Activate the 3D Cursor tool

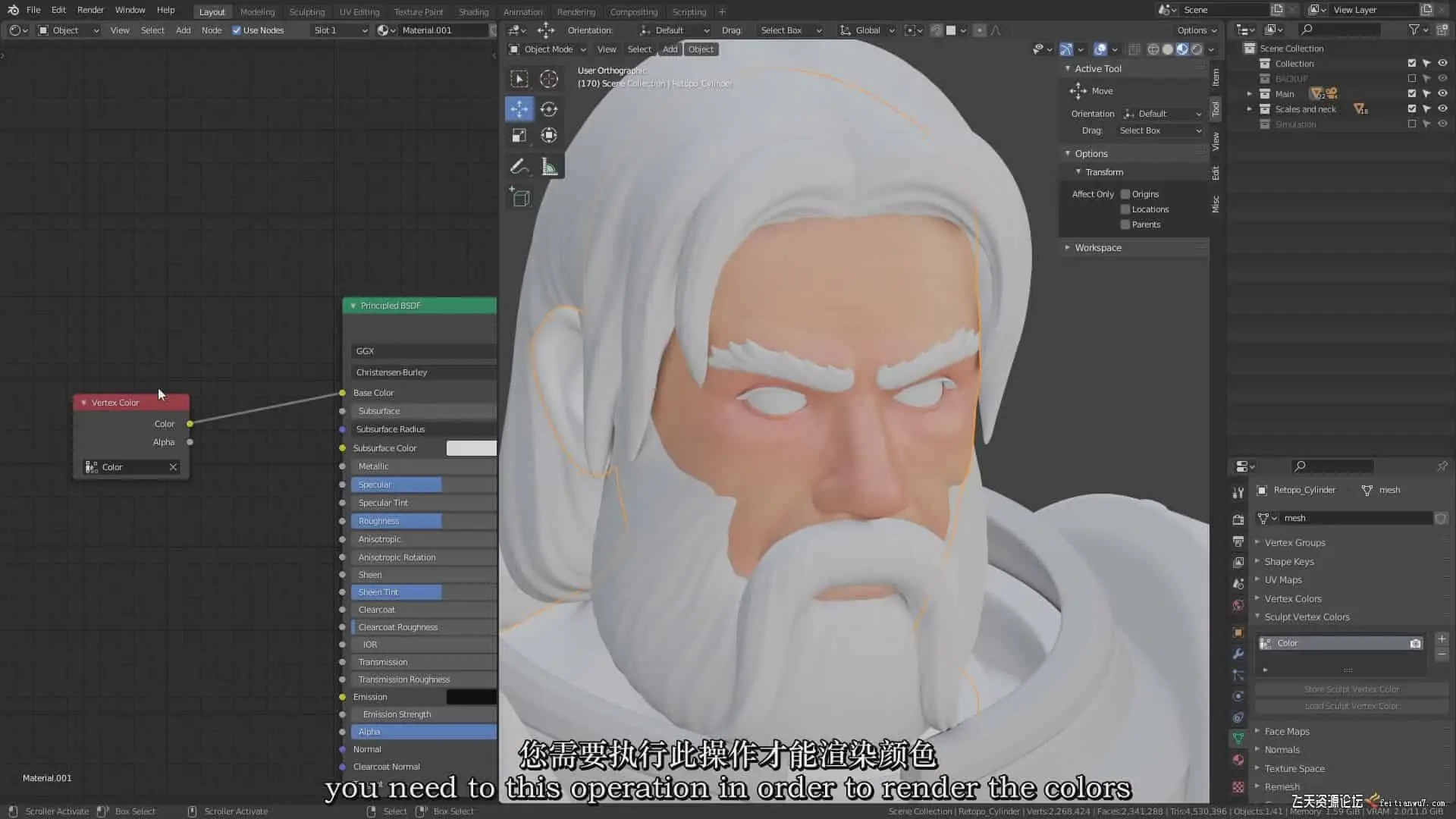click(549, 79)
